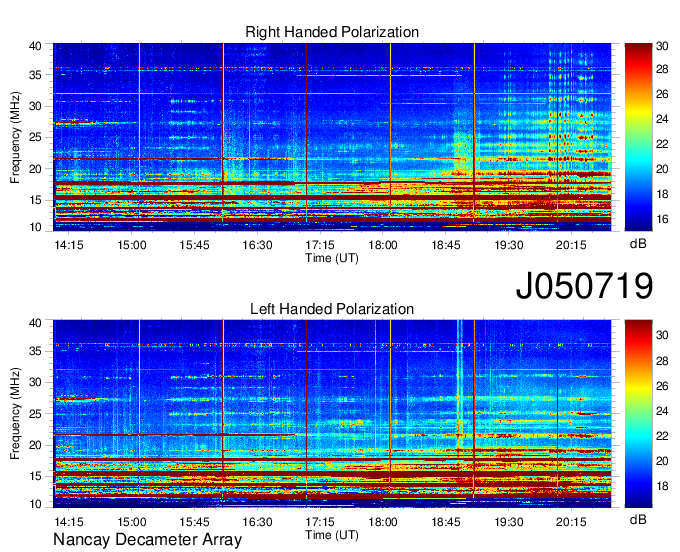Click the "18:45" time tick on the right-handed plot

tap(446, 245)
